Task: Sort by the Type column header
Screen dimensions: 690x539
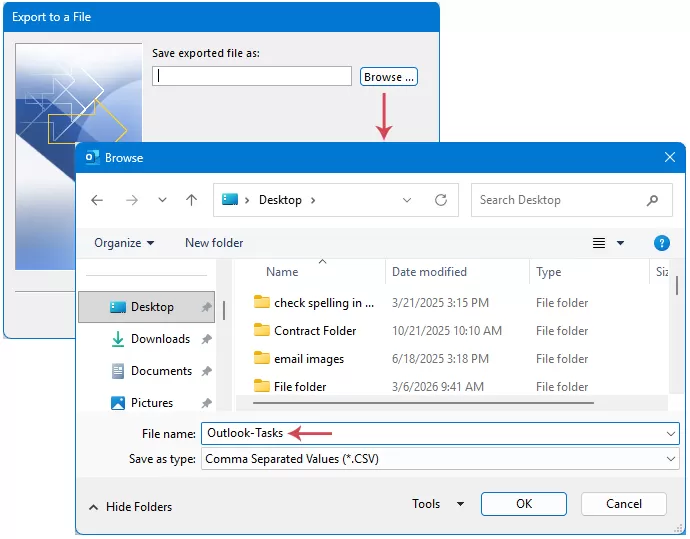Action: pyautogui.click(x=548, y=272)
